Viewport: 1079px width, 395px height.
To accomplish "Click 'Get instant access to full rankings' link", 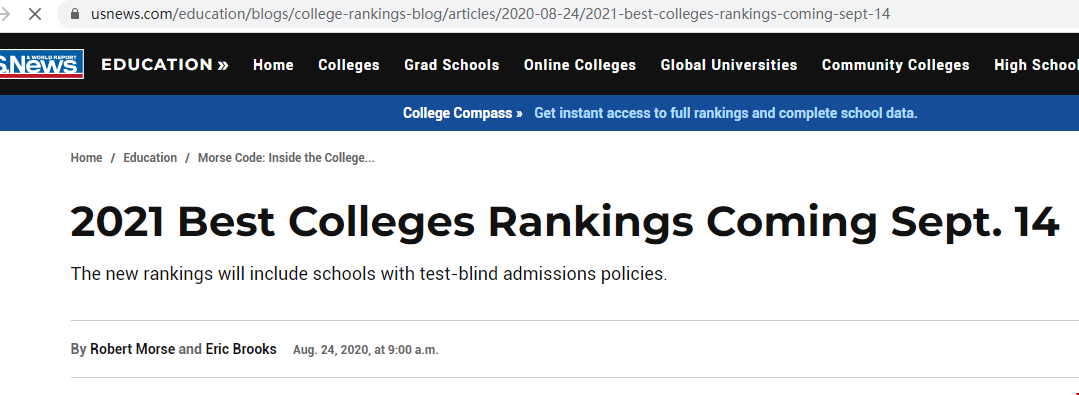I will [726, 113].
